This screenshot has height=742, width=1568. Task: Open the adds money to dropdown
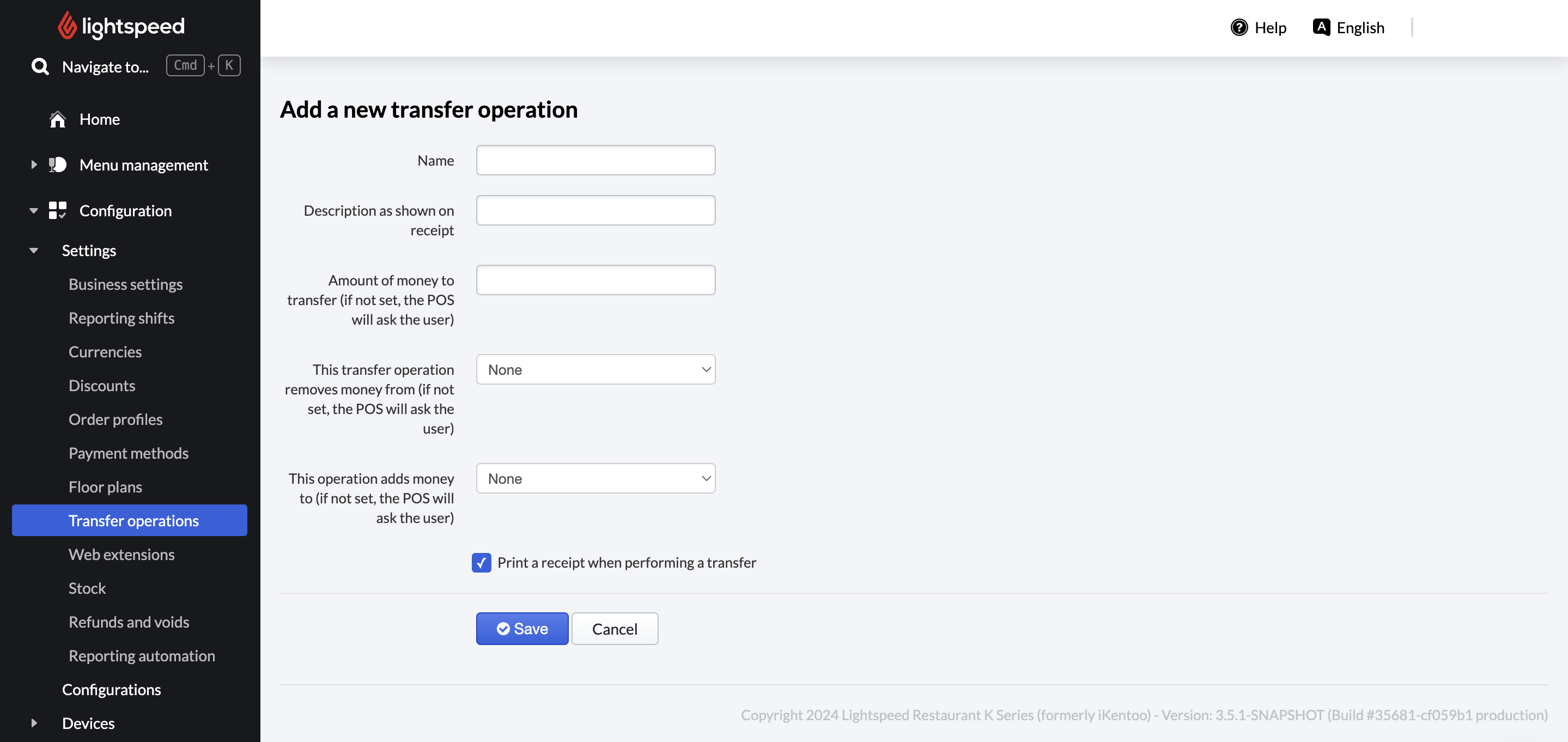595,478
